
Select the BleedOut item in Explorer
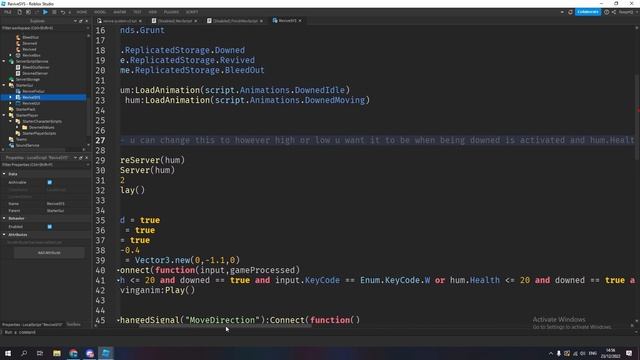point(30,37)
